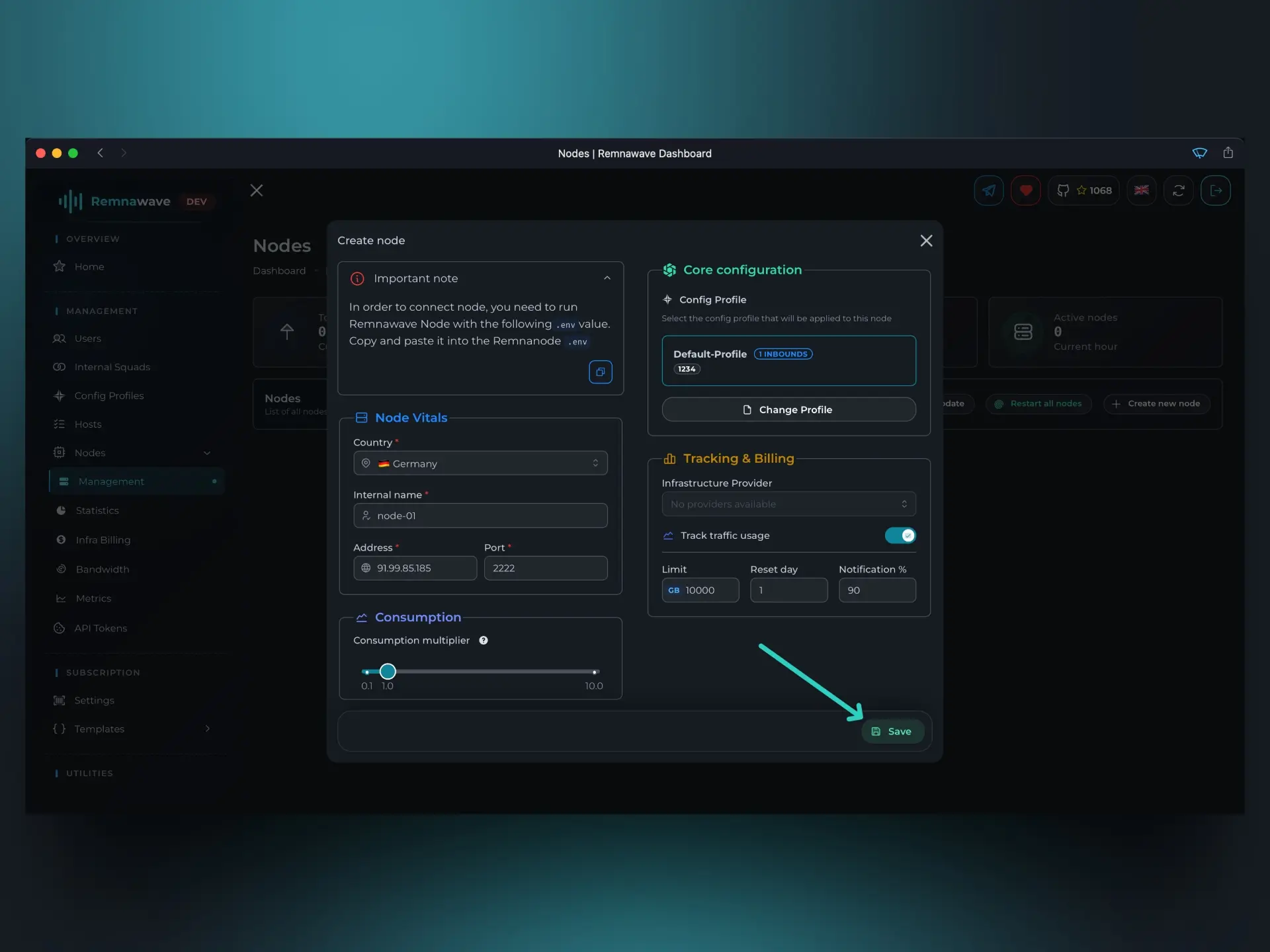Viewport: 1270px width, 952px height.
Task: Click the logout icon at top right
Action: point(1217,190)
